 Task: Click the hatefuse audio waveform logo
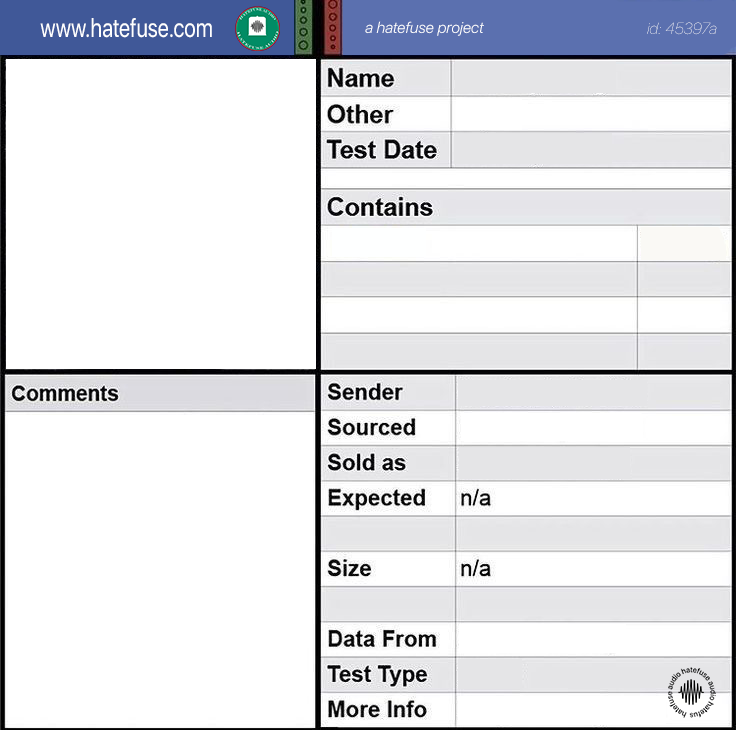(691, 690)
